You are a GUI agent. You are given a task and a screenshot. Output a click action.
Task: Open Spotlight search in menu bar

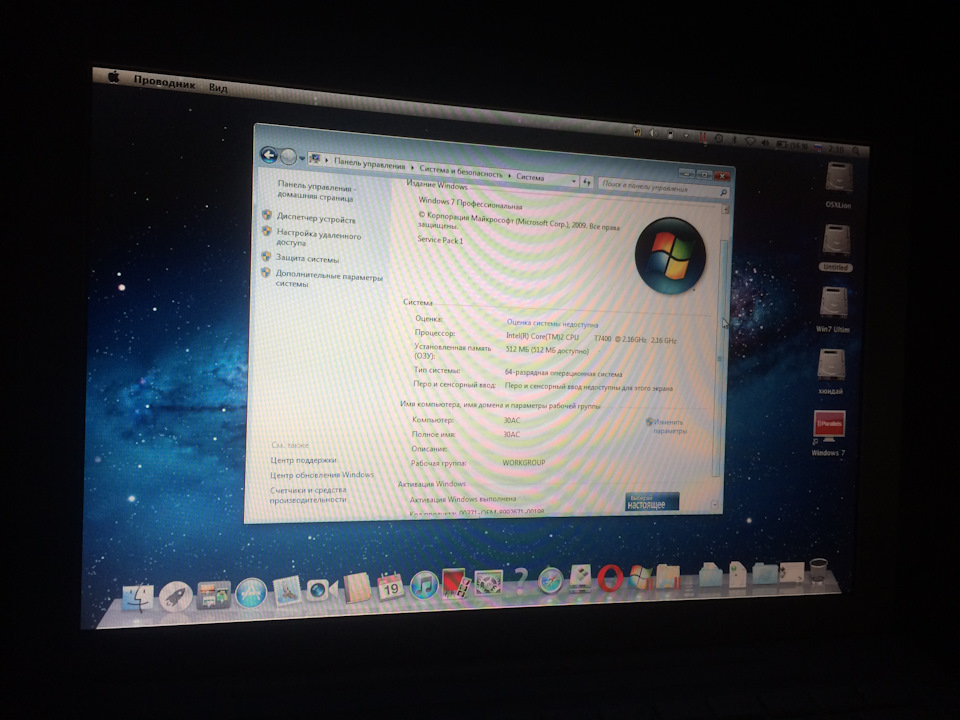pos(855,150)
